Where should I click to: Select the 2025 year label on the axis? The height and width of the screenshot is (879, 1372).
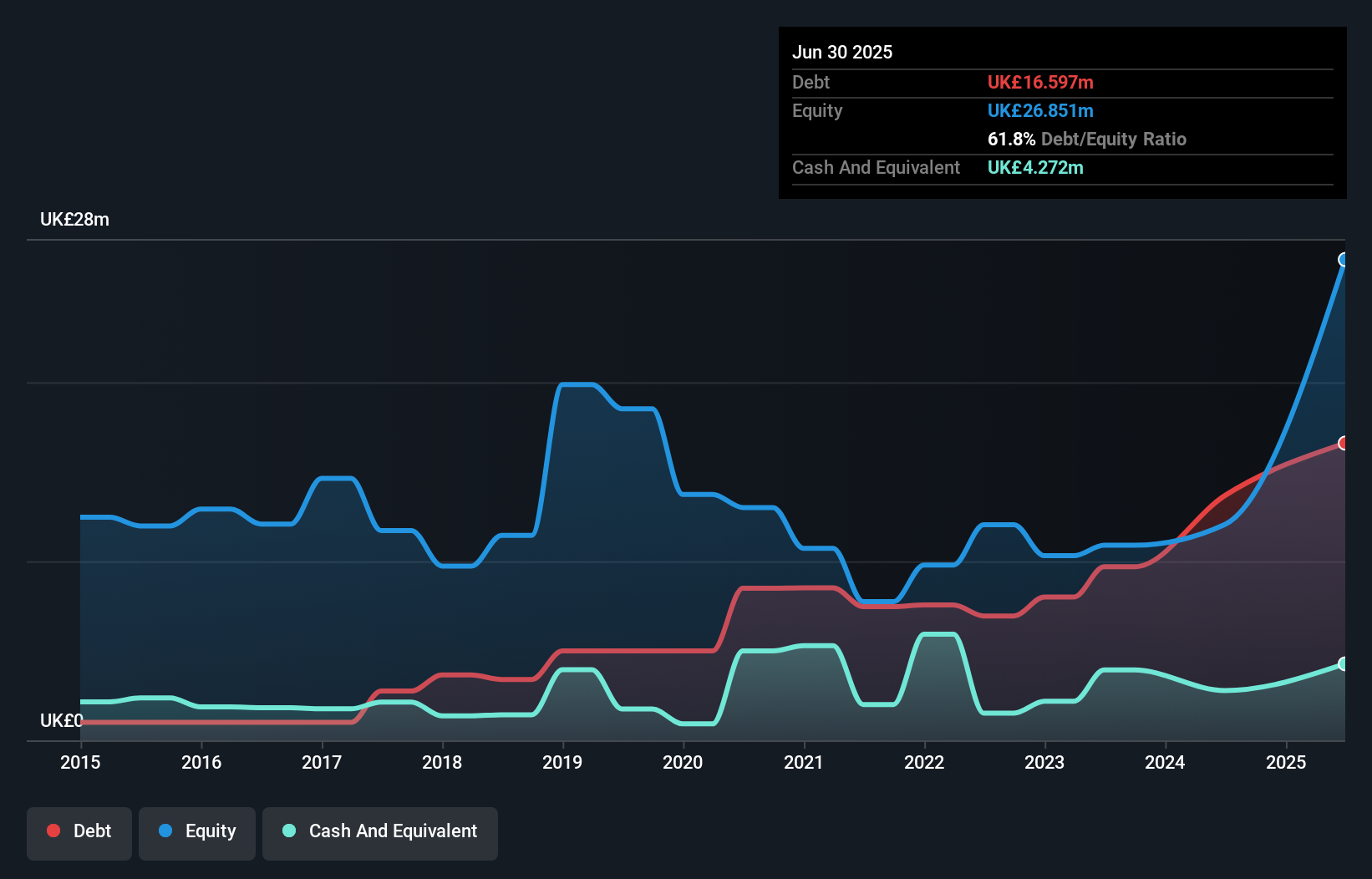[x=1286, y=762]
